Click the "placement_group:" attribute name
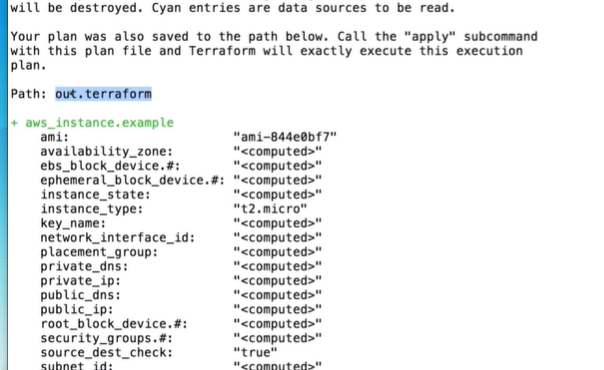The image size is (604, 370). 99,252
